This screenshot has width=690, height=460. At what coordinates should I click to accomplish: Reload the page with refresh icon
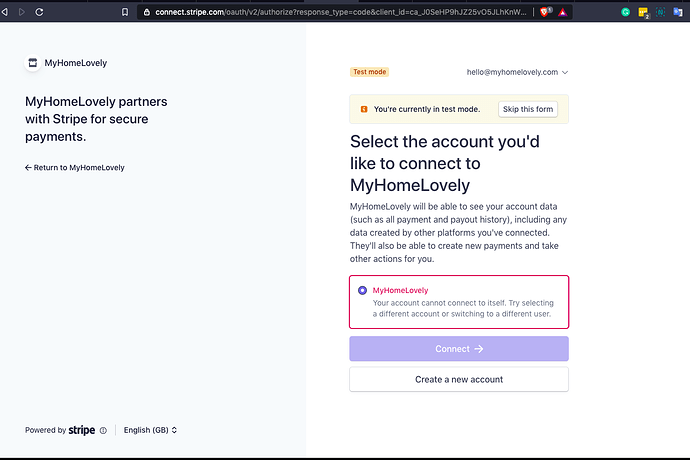pyautogui.click(x=39, y=12)
